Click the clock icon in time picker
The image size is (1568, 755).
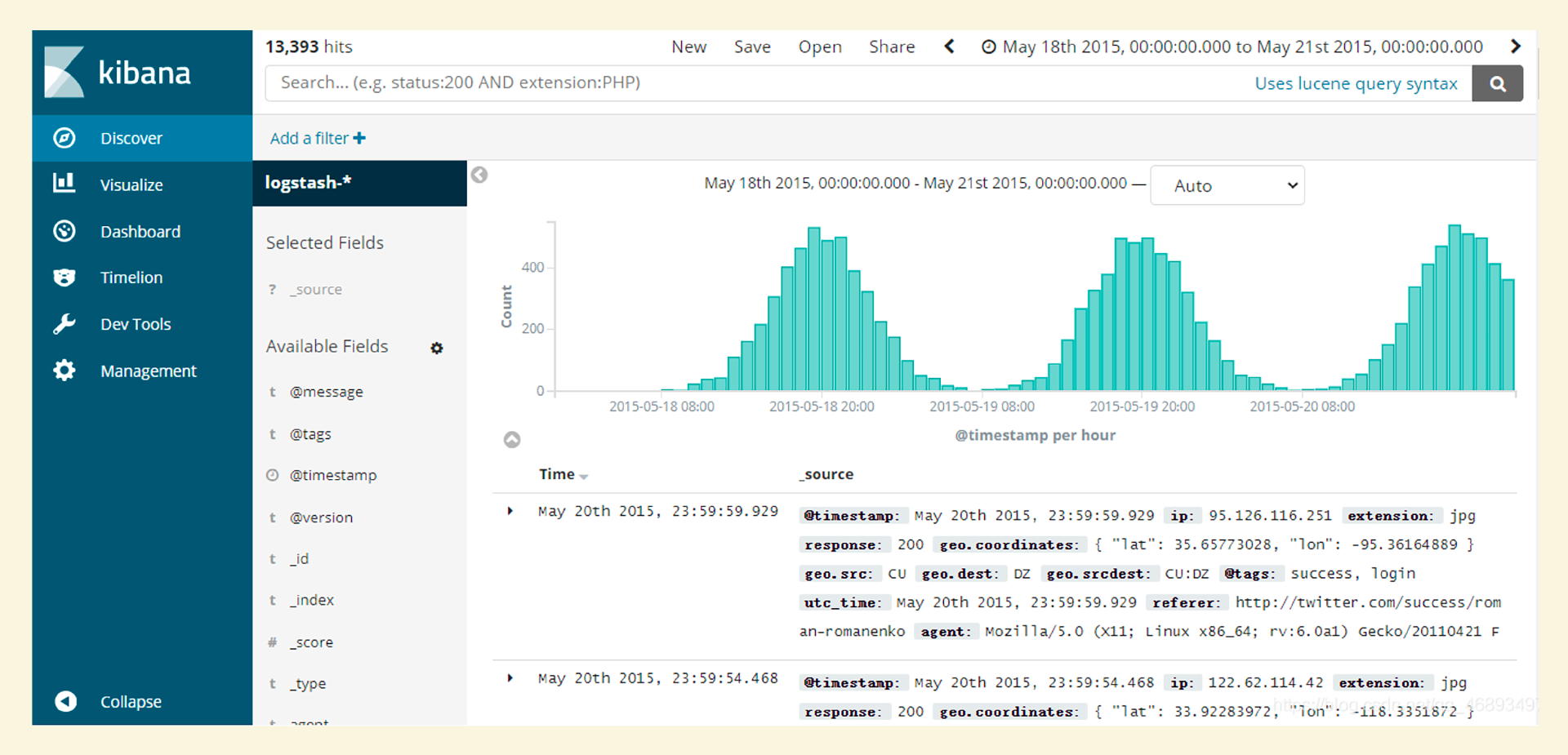click(x=988, y=47)
